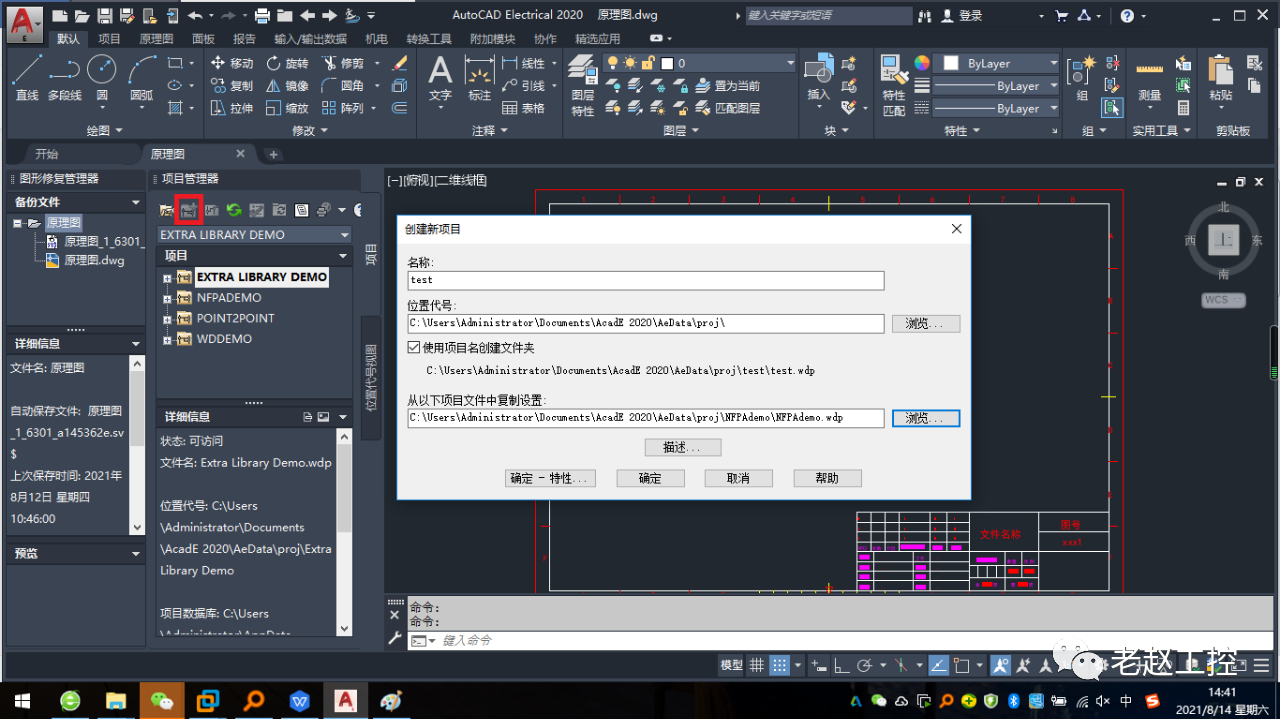Viewport: 1280px width, 719px height.
Task: Click the green refresh icon in 项目管理器
Action: click(x=234, y=210)
